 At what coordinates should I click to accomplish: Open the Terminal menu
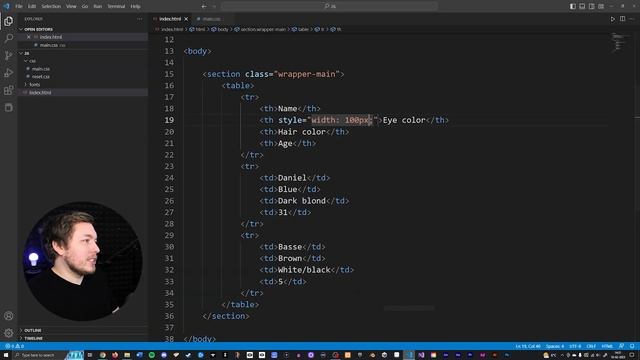coord(116,6)
